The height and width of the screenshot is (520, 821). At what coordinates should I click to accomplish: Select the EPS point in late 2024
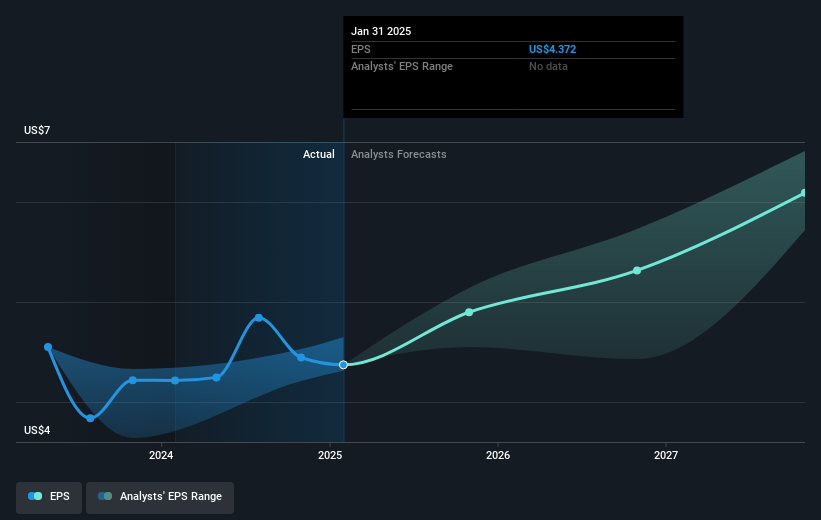pos(301,358)
